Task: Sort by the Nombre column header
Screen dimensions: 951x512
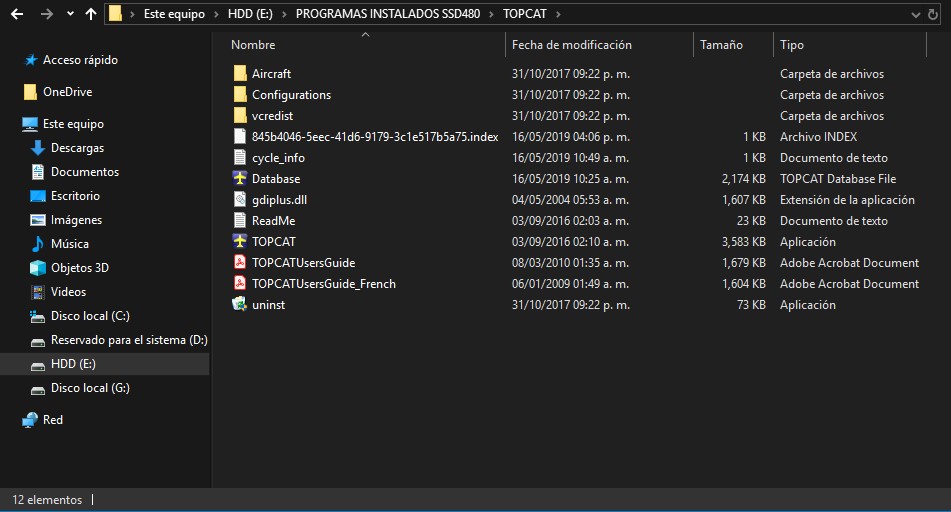Action: (x=253, y=45)
